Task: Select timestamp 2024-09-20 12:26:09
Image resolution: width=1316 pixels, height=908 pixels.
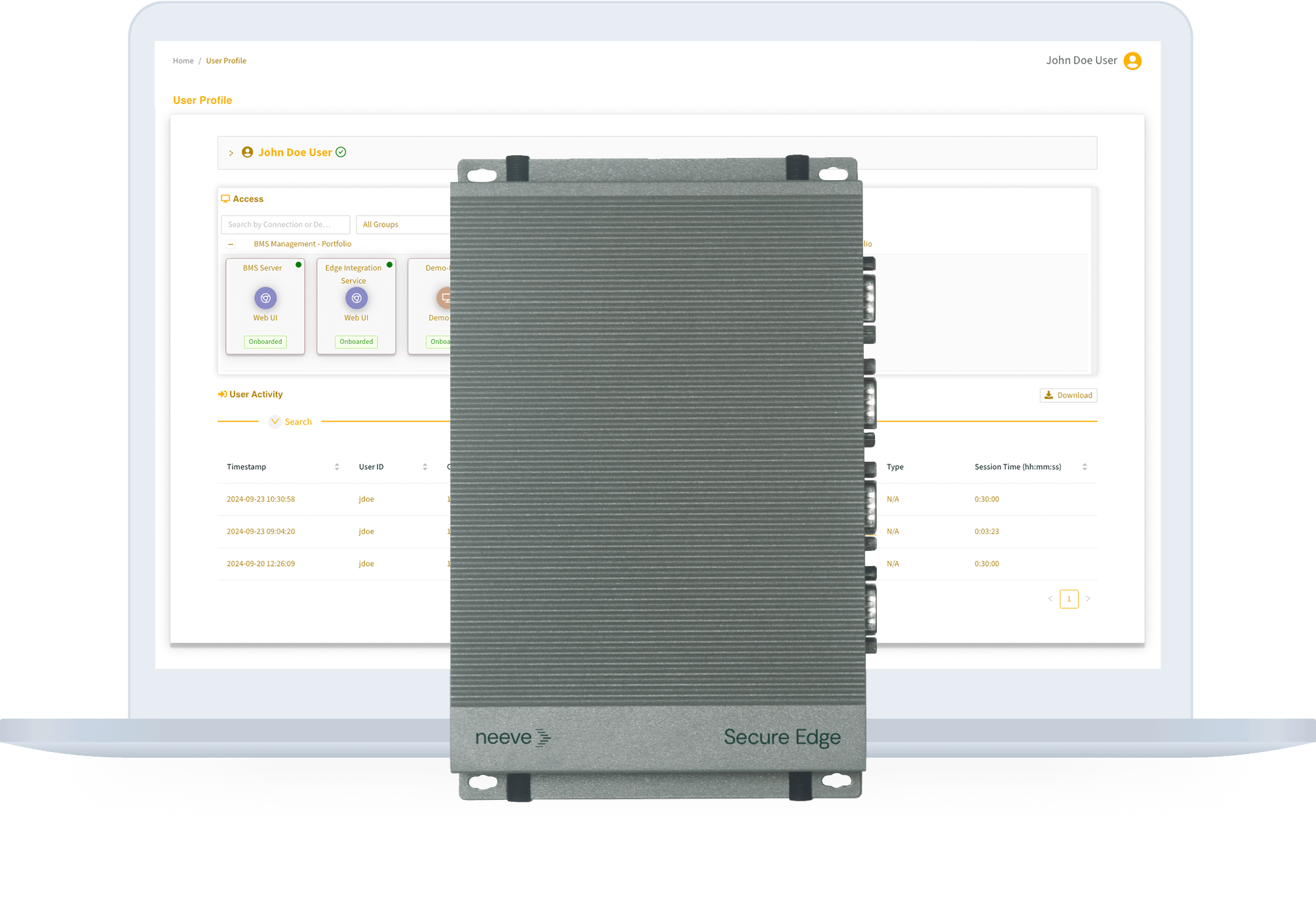Action: pos(261,563)
